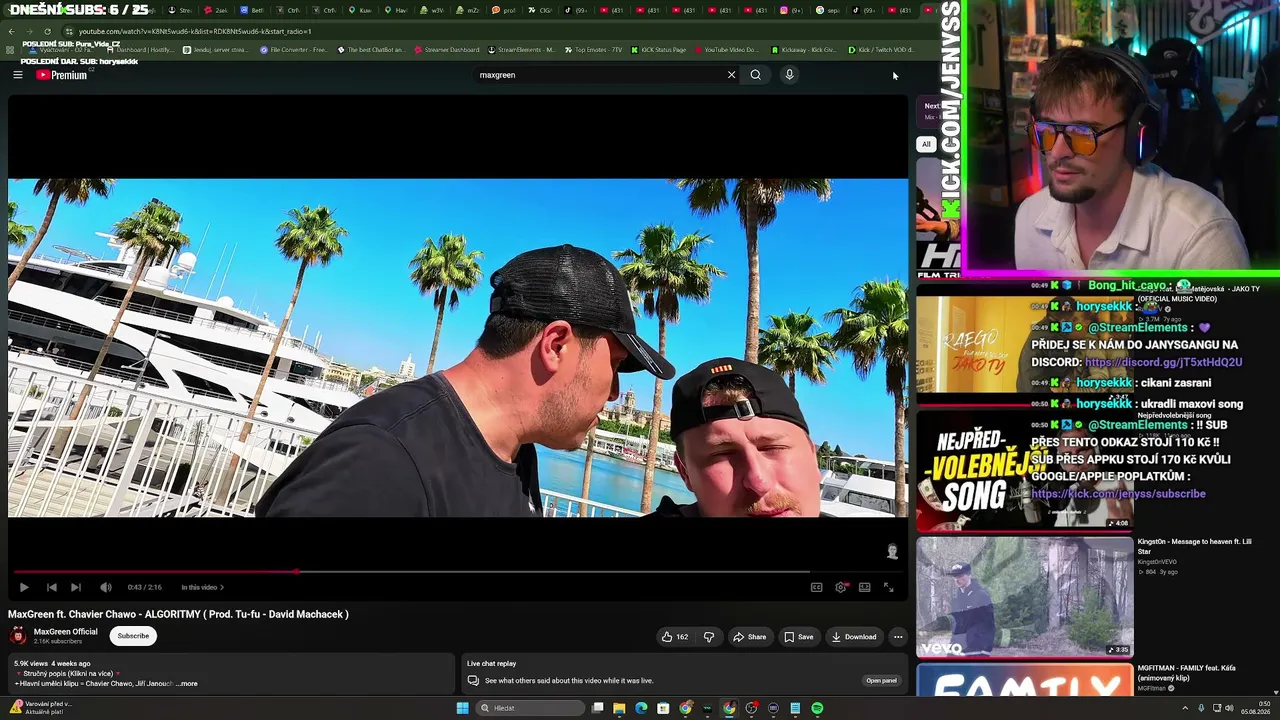Run search with the magnifier button
Screen dimensions: 1280x720
[756, 75]
